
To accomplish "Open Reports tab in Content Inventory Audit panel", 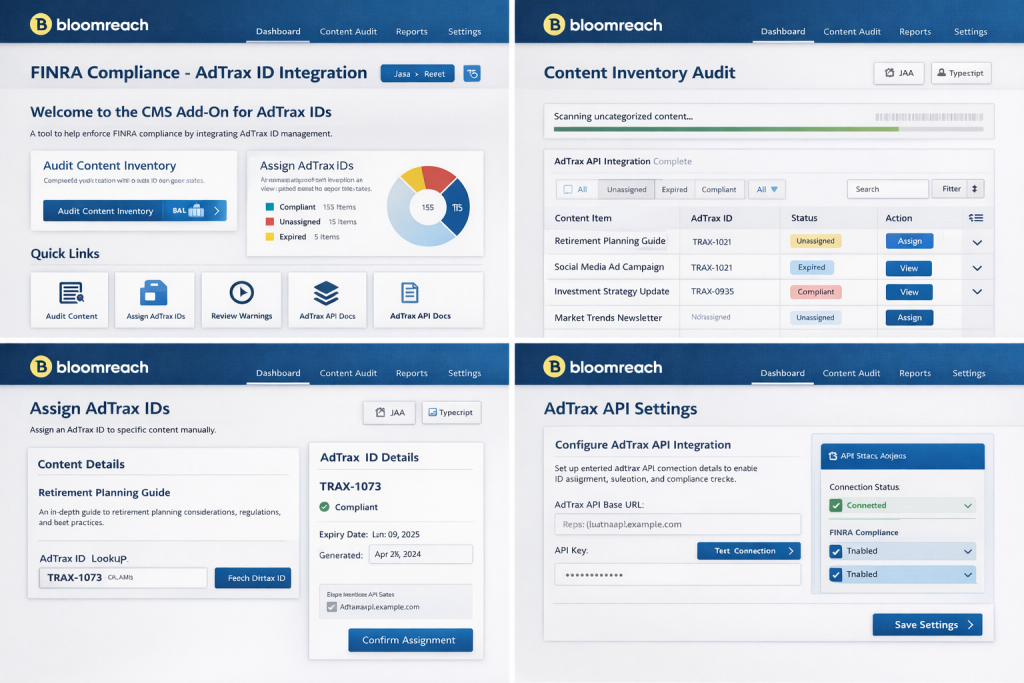I will pos(914,32).
